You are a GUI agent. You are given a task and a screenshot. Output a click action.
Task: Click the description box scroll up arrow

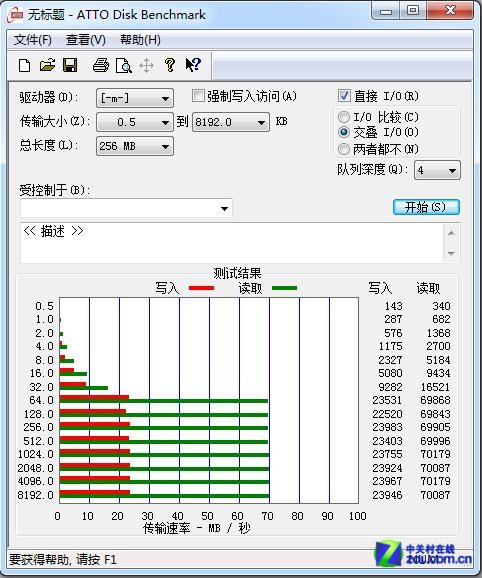pyautogui.click(x=451, y=233)
